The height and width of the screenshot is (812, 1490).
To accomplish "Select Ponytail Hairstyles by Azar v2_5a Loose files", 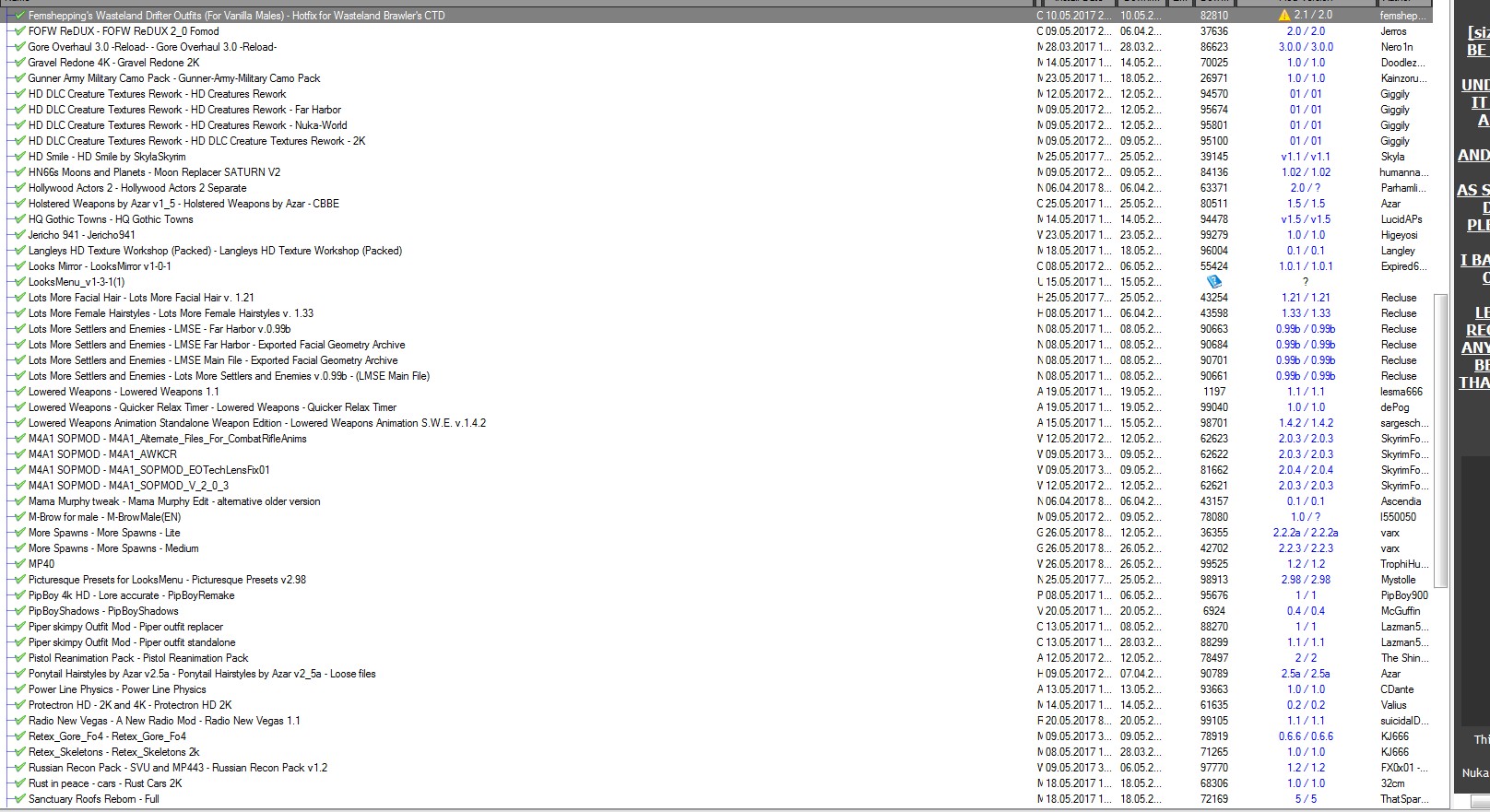I will point(202,674).
